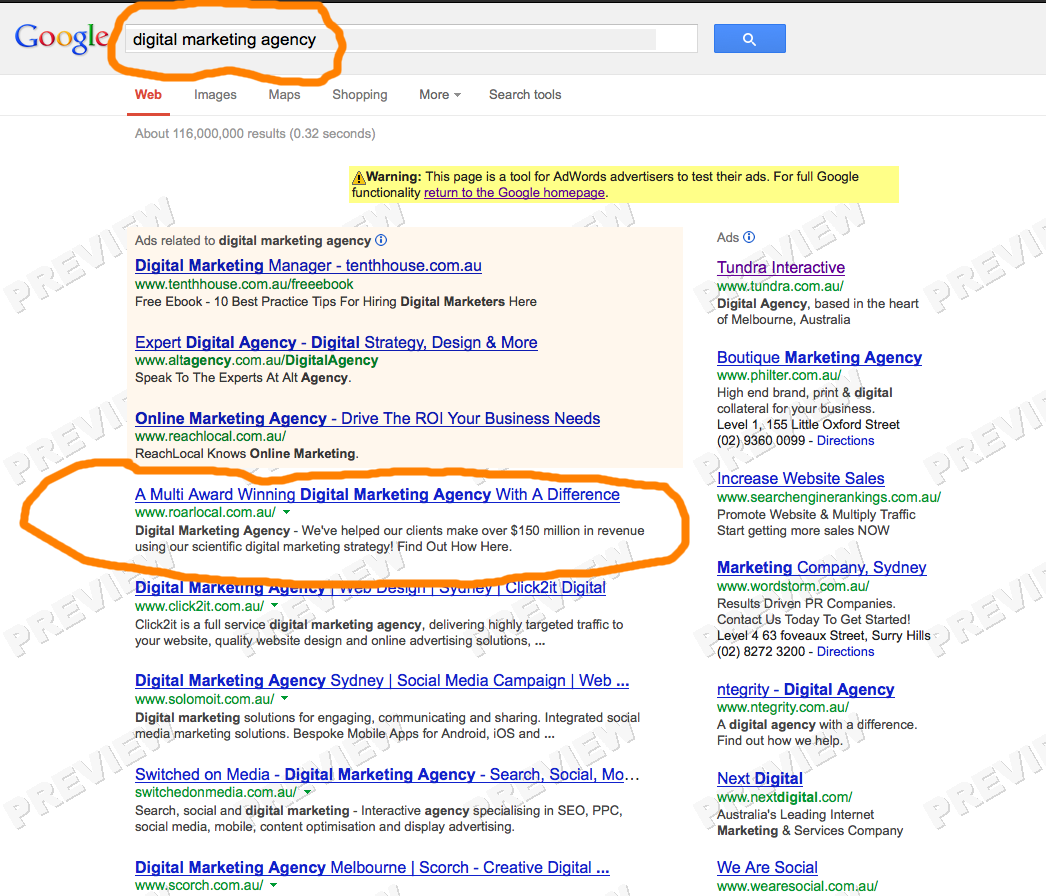The height and width of the screenshot is (896, 1046).
Task: Expand the dropdown arrow next to www.click2it.com.au
Action: (x=274, y=606)
